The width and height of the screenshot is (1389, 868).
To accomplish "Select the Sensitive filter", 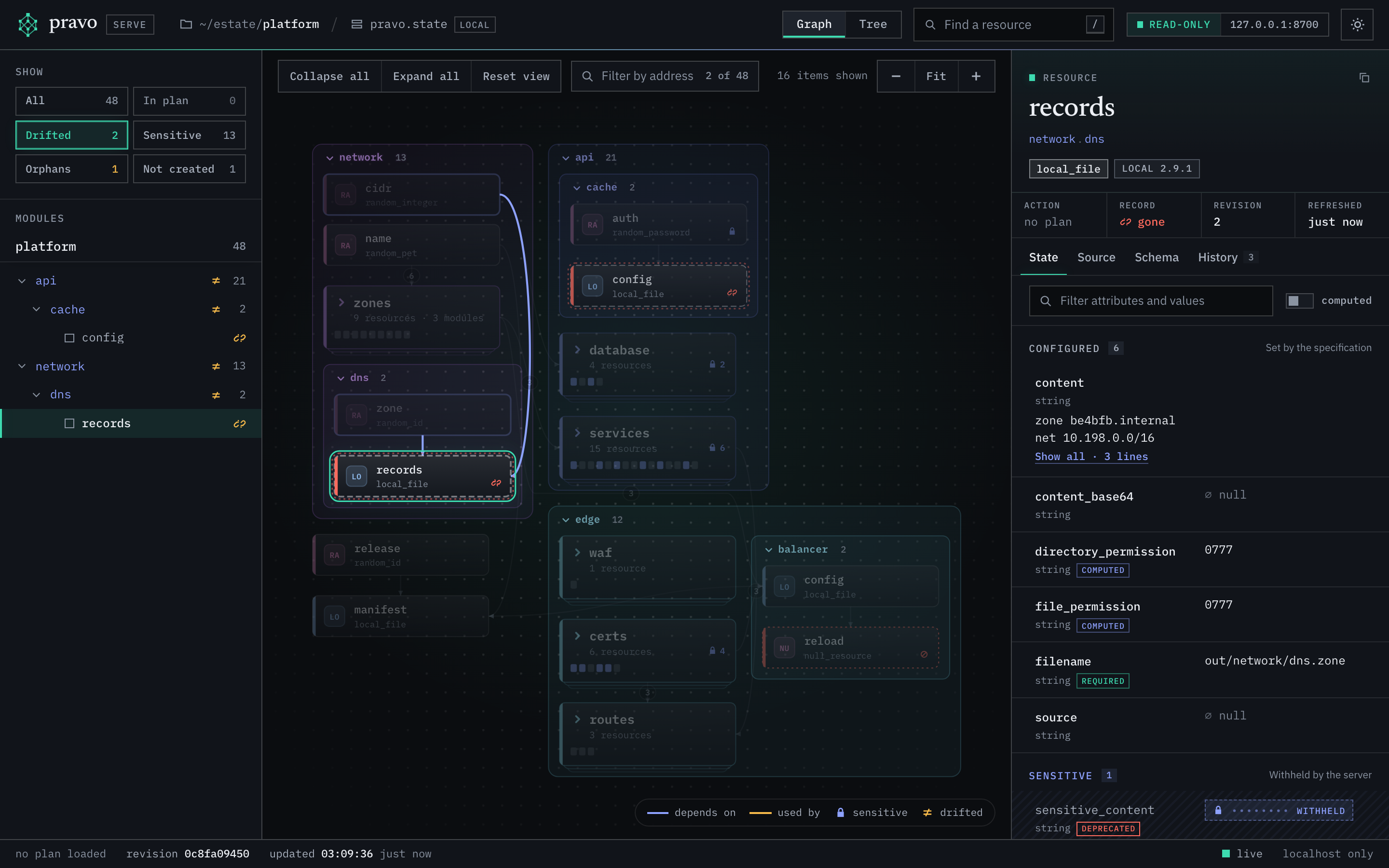I will [x=190, y=135].
